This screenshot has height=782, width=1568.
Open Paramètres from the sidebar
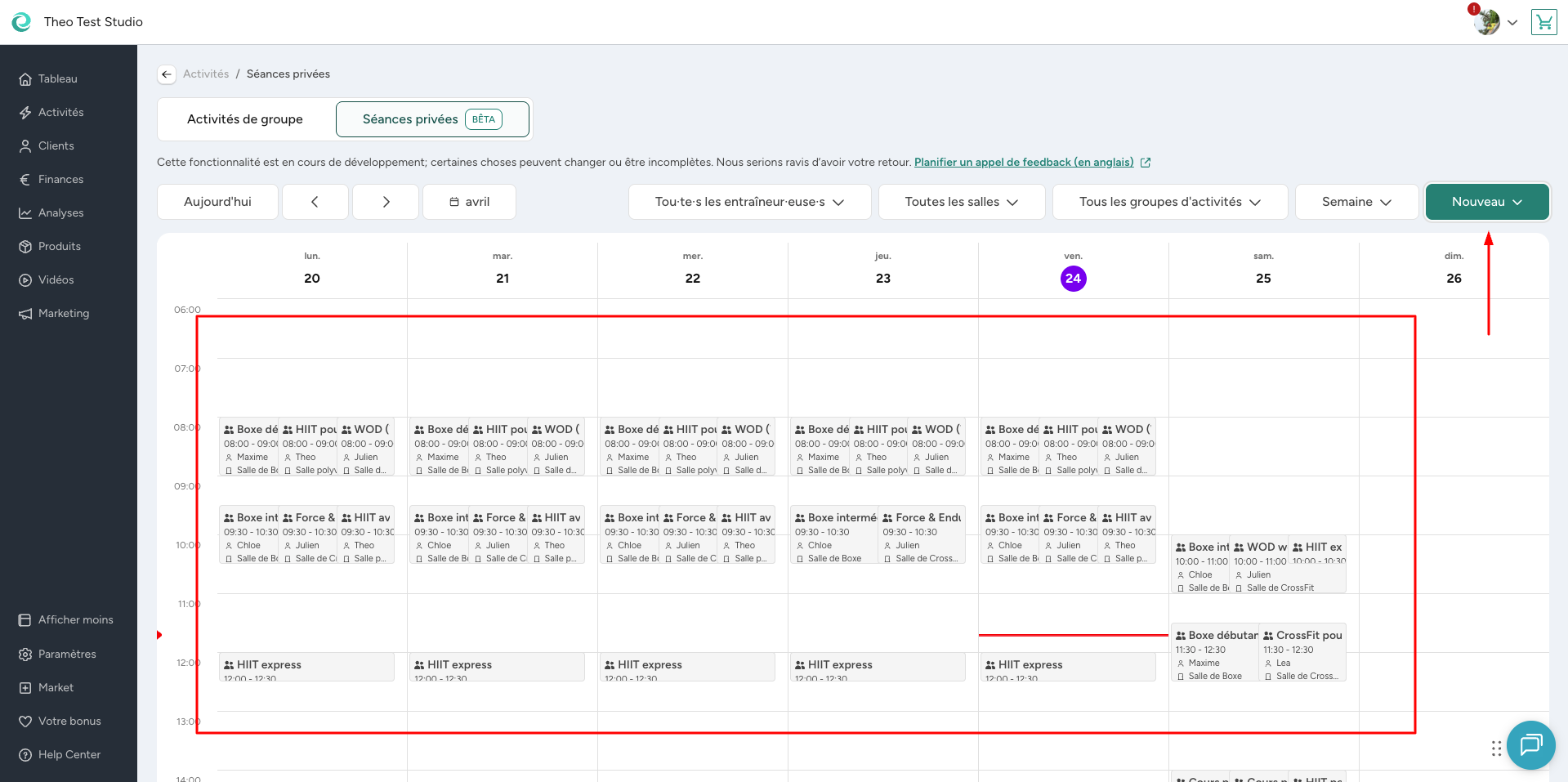click(66, 654)
